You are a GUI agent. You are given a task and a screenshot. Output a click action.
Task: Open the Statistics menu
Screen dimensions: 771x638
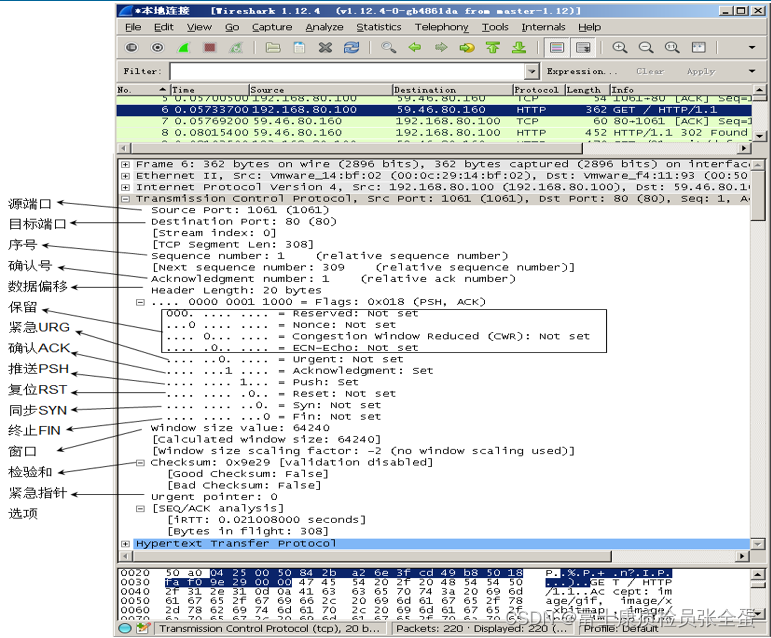point(379,27)
